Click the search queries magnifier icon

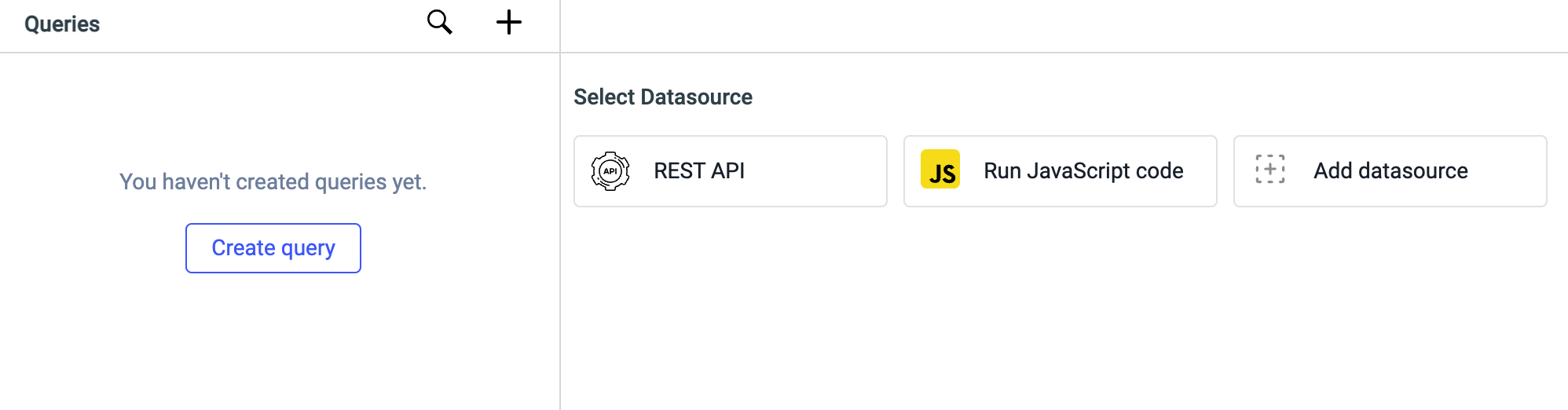pos(439,22)
